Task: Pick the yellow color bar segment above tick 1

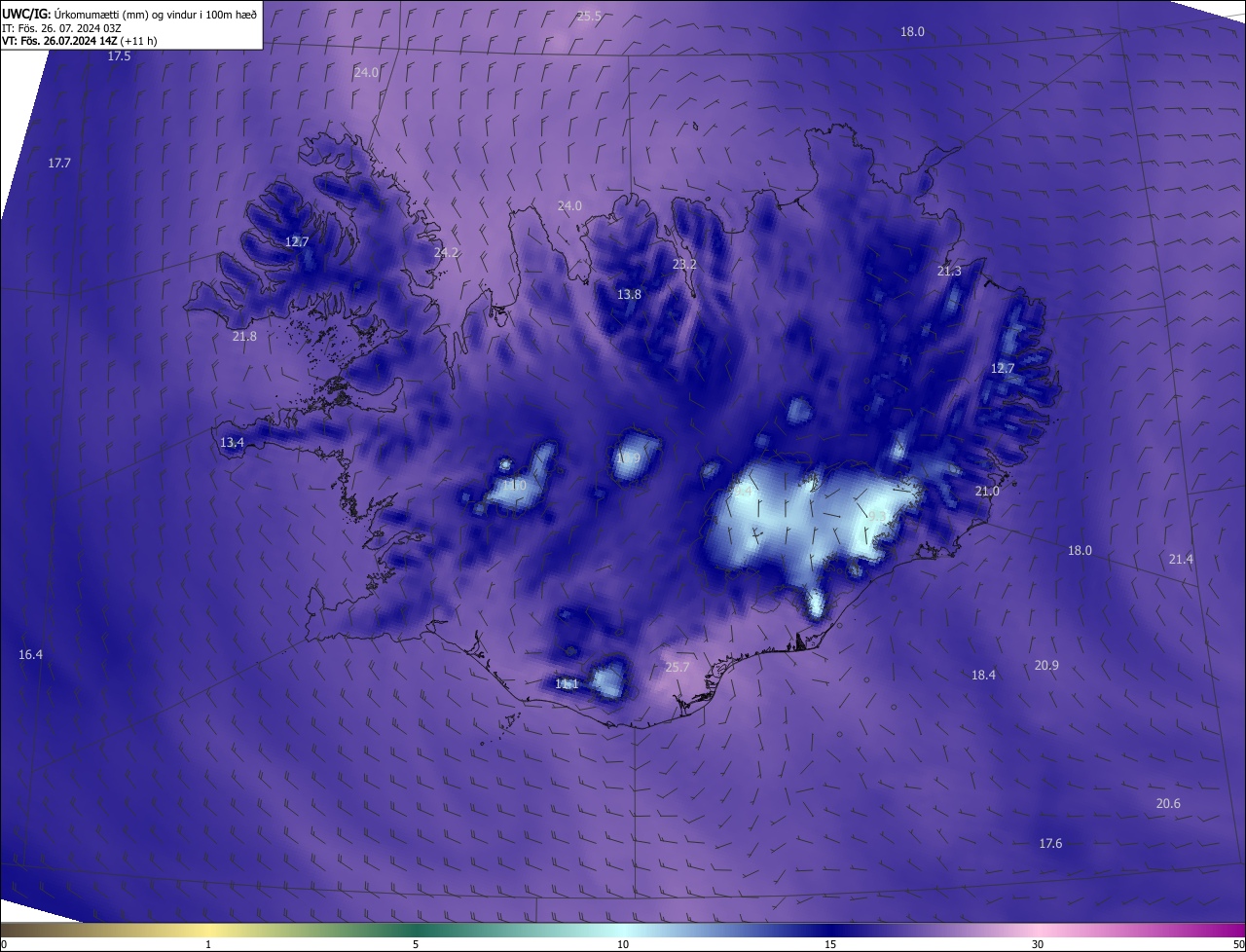Action: tap(208, 930)
